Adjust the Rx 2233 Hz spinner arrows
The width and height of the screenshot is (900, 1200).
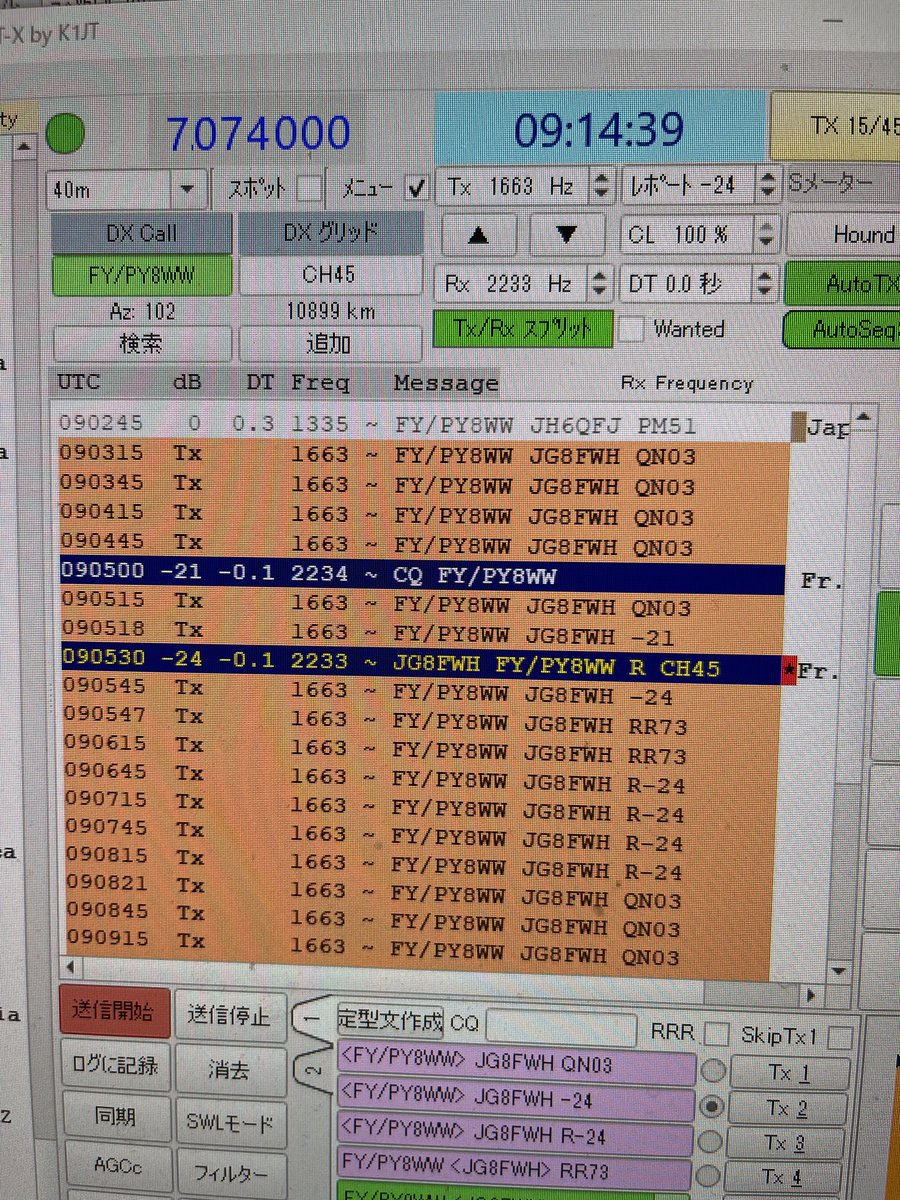coord(600,285)
